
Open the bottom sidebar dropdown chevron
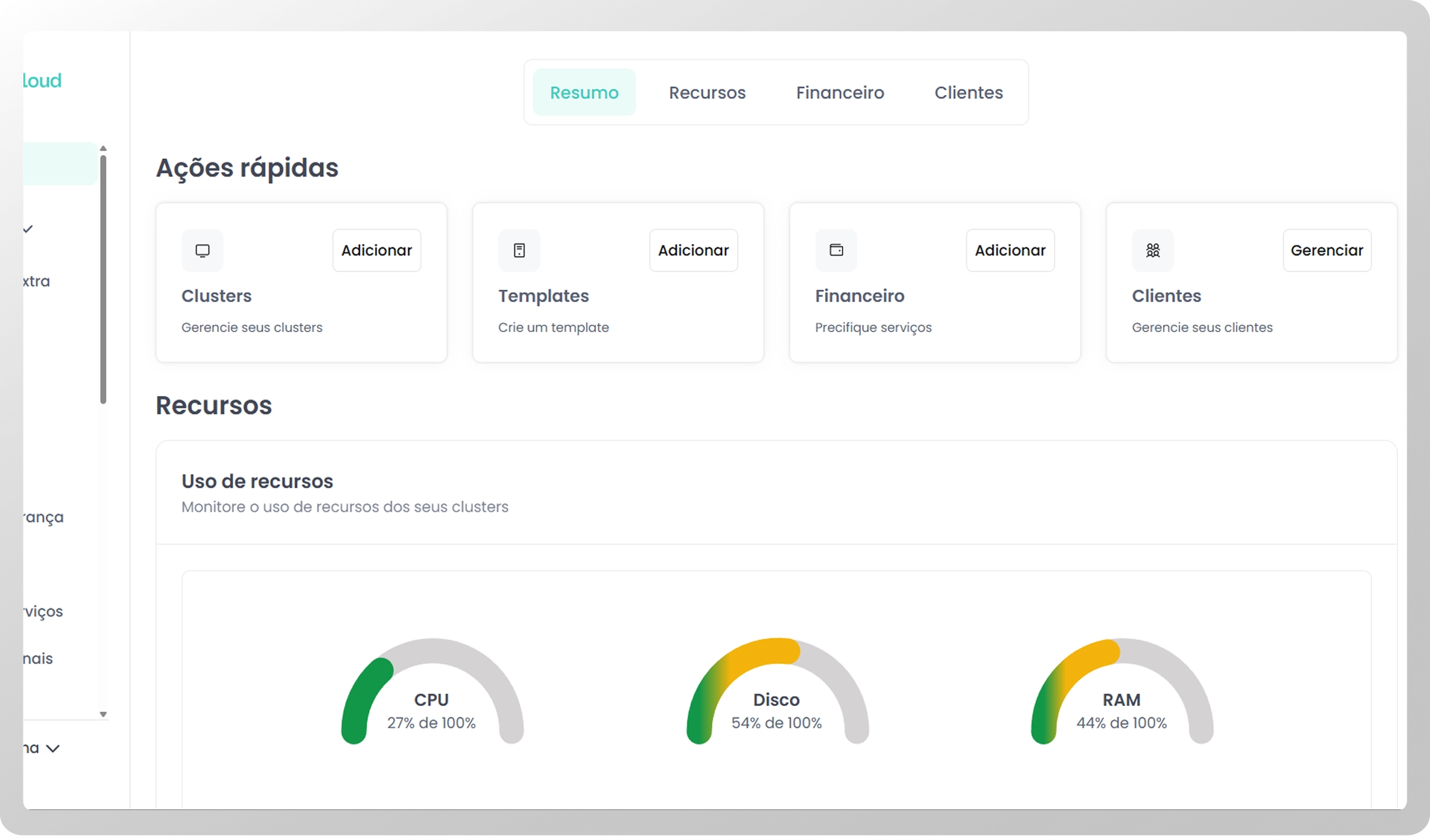coord(53,749)
